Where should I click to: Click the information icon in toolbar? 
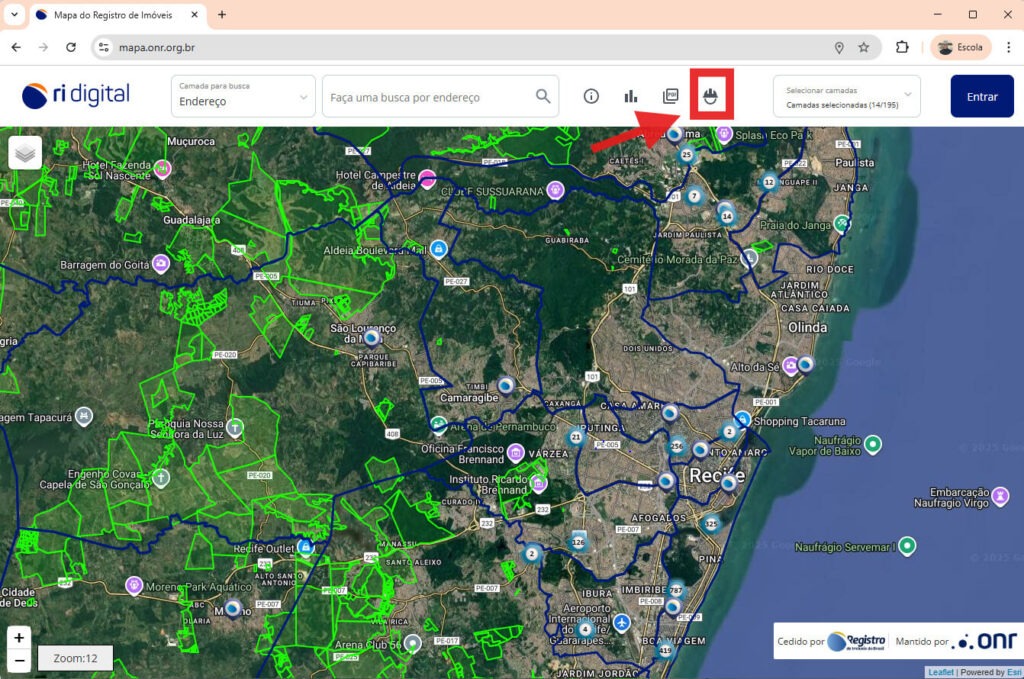591,97
